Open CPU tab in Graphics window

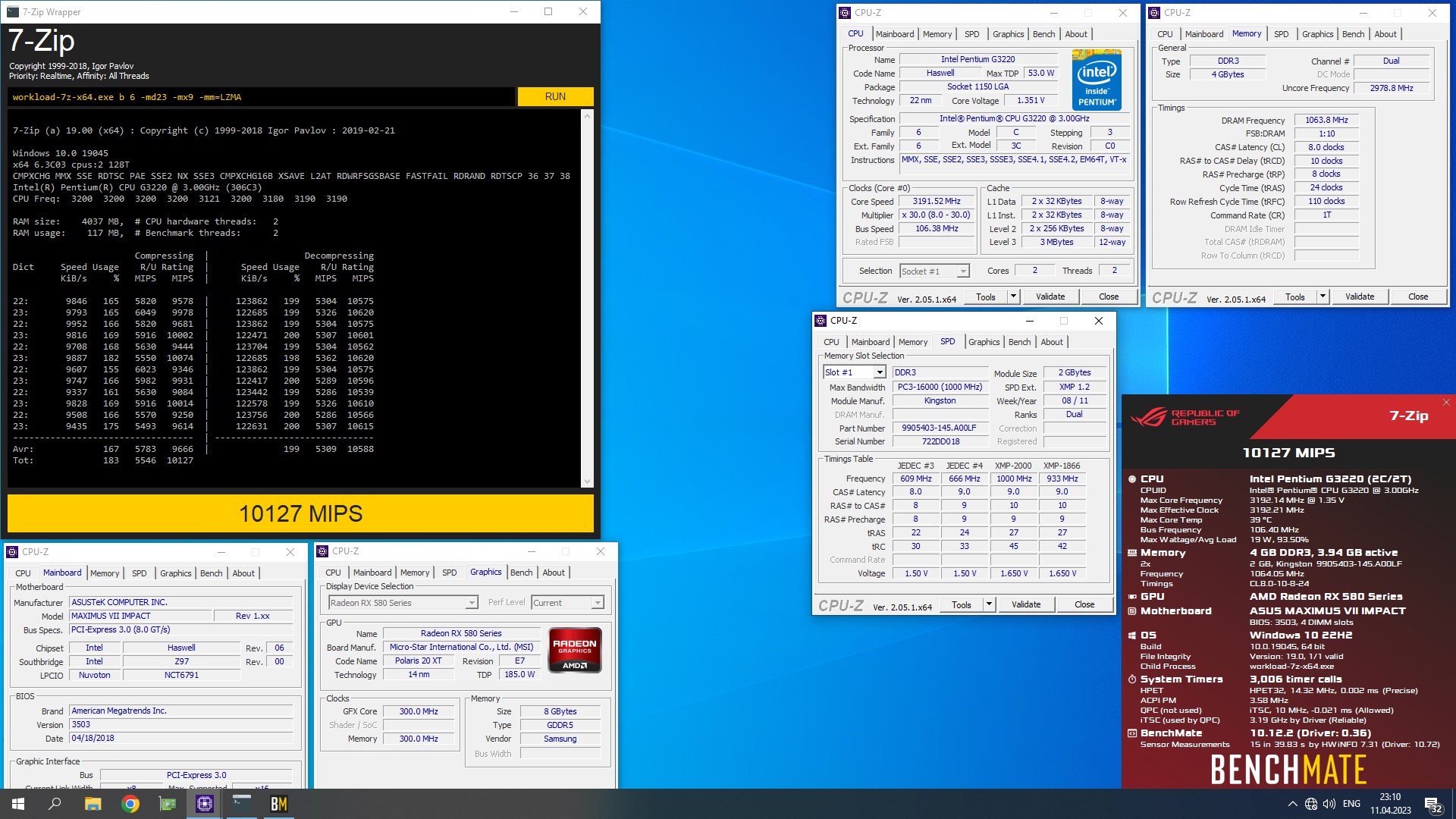coord(333,573)
